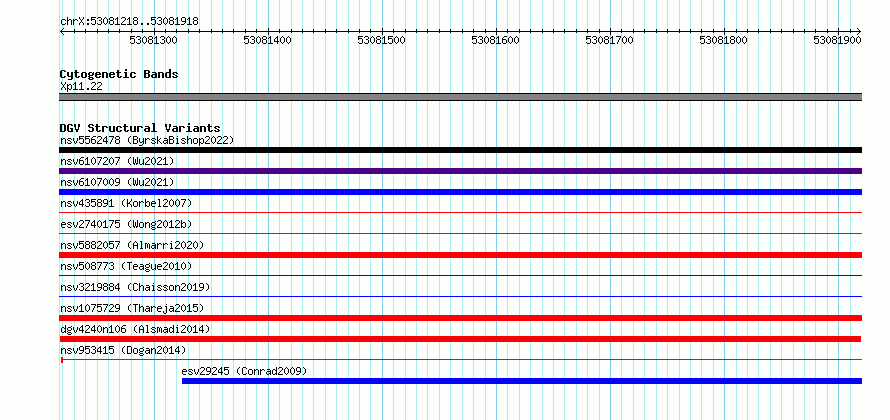Click ruler tick label 53081300
This screenshot has height=420, width=890.
coord(153,40)
